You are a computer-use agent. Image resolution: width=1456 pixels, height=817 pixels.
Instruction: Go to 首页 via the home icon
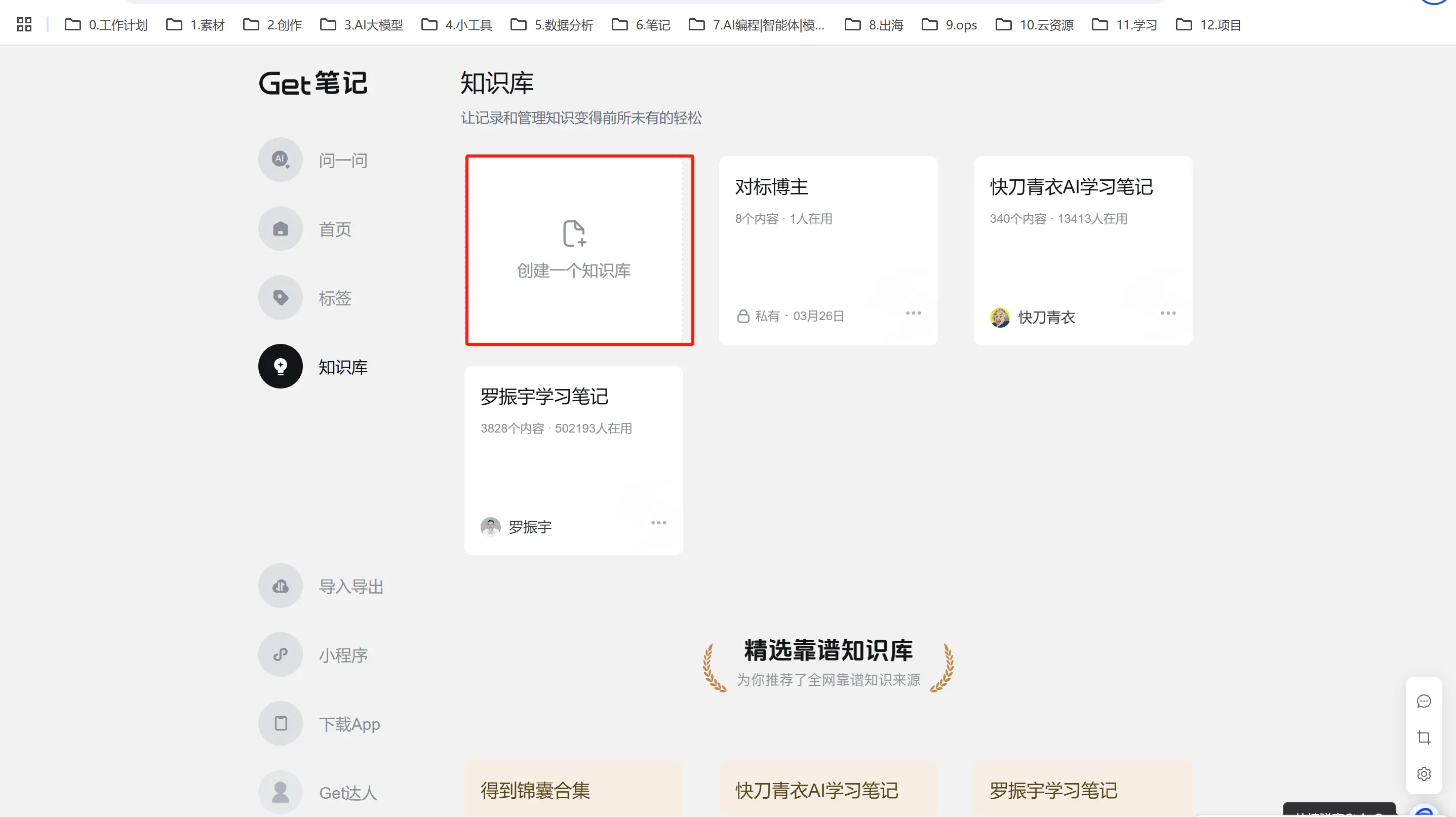pyautogui.click(x=281, y=229)
